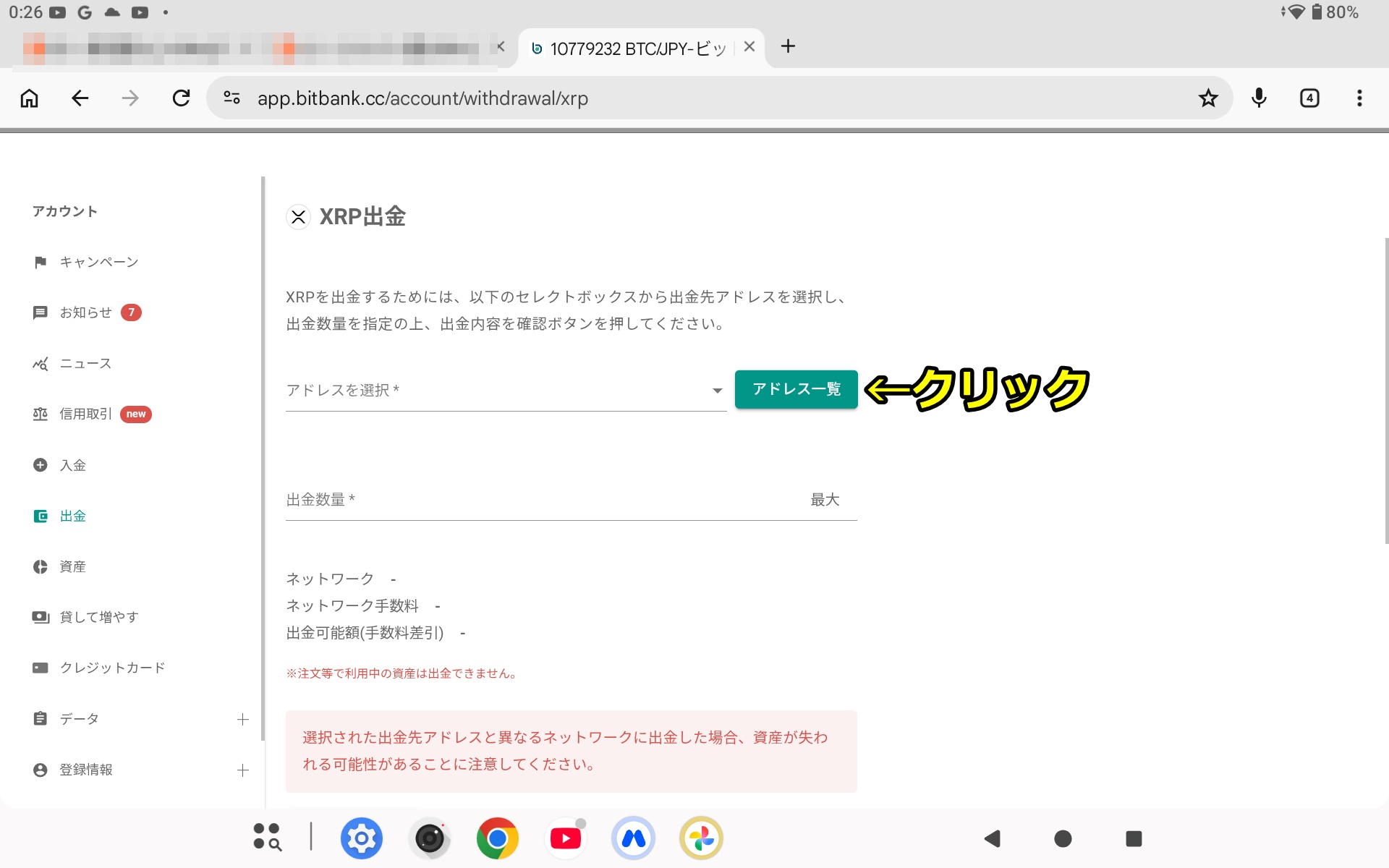Click the XRP logo icon beside heading
This screenshot has height=868, width=1389.
[x=298, y=216]
